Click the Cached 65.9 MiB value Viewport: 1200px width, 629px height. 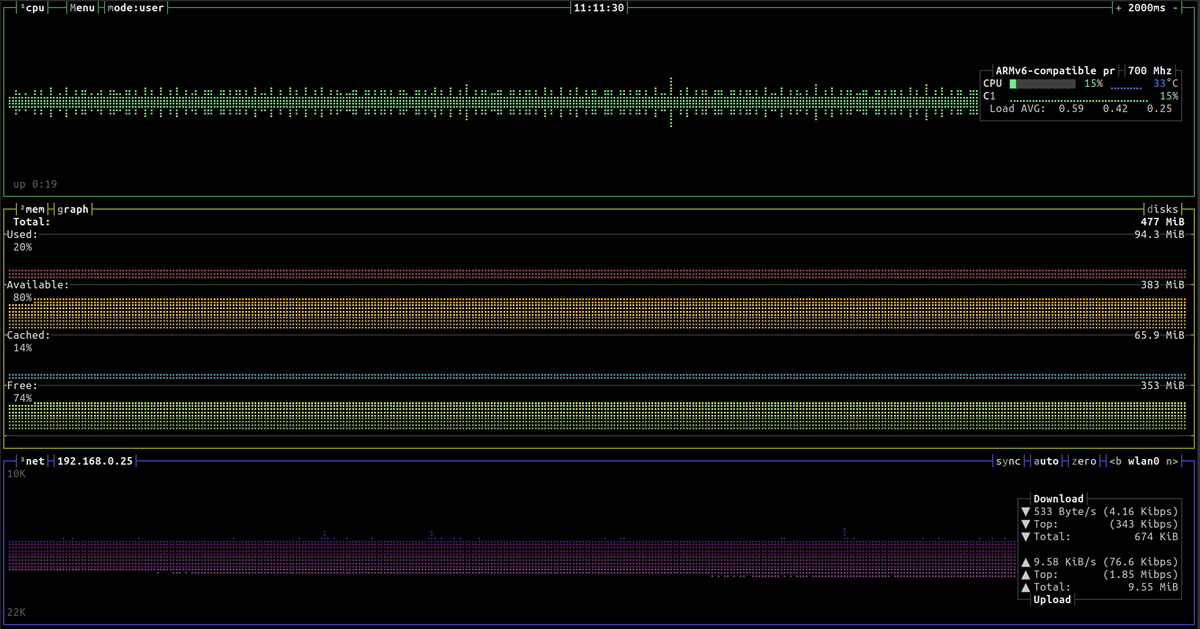click(x=1159, y=335)
